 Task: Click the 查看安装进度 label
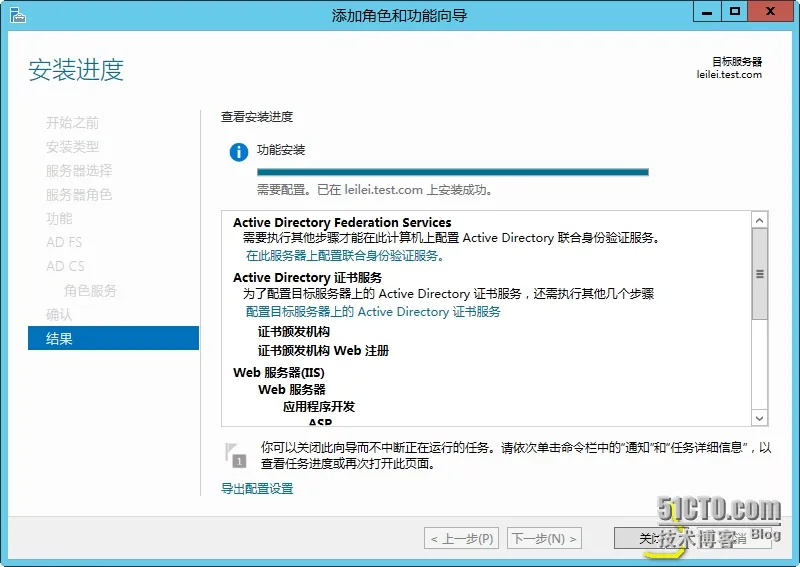pyautogui.click(x=257, y=117)
